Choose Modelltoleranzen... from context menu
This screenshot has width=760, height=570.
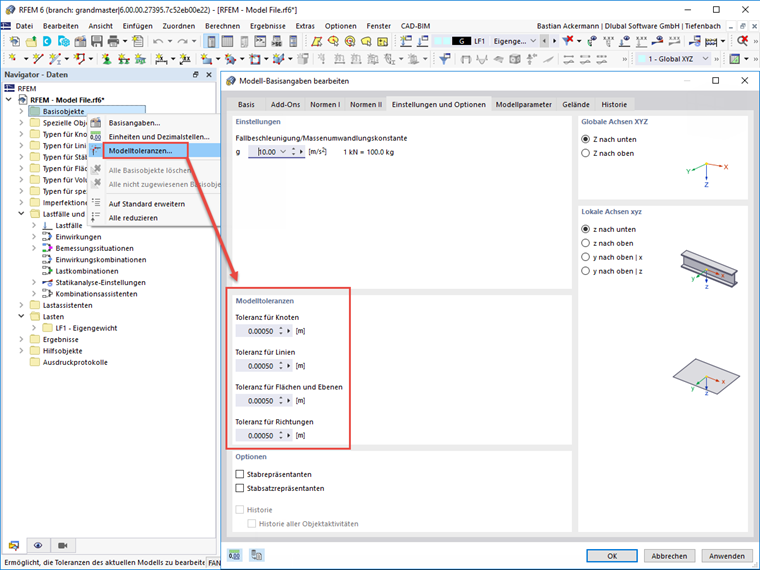click(140, 151)
